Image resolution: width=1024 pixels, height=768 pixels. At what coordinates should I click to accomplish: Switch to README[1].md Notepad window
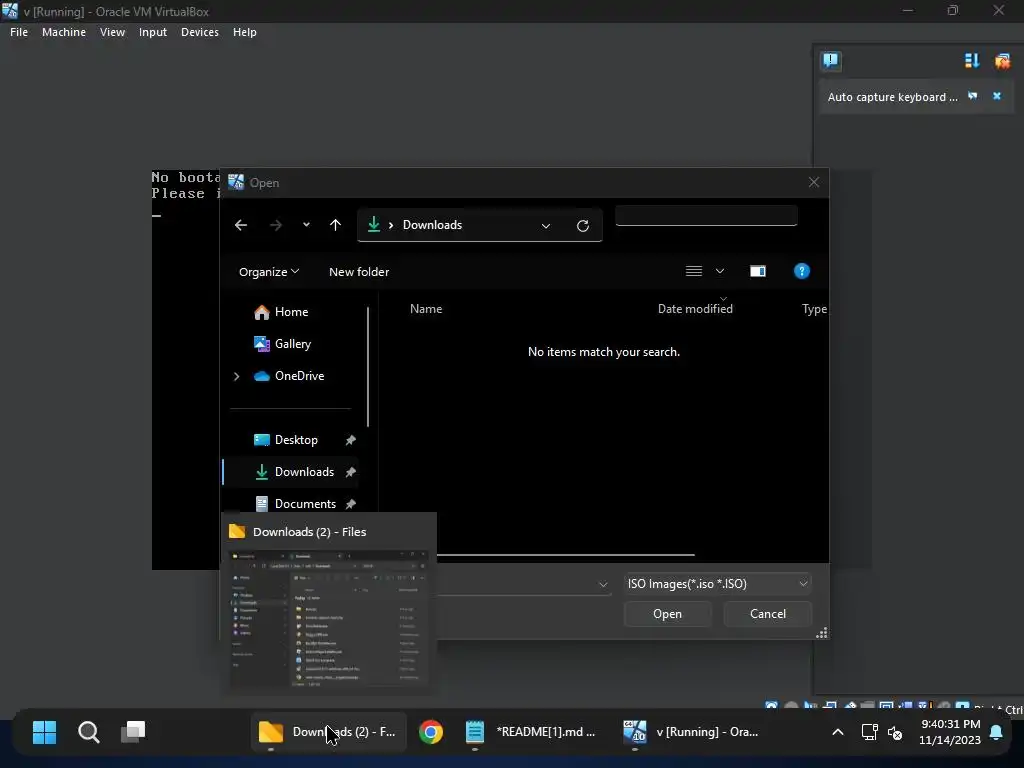point(531,732)
